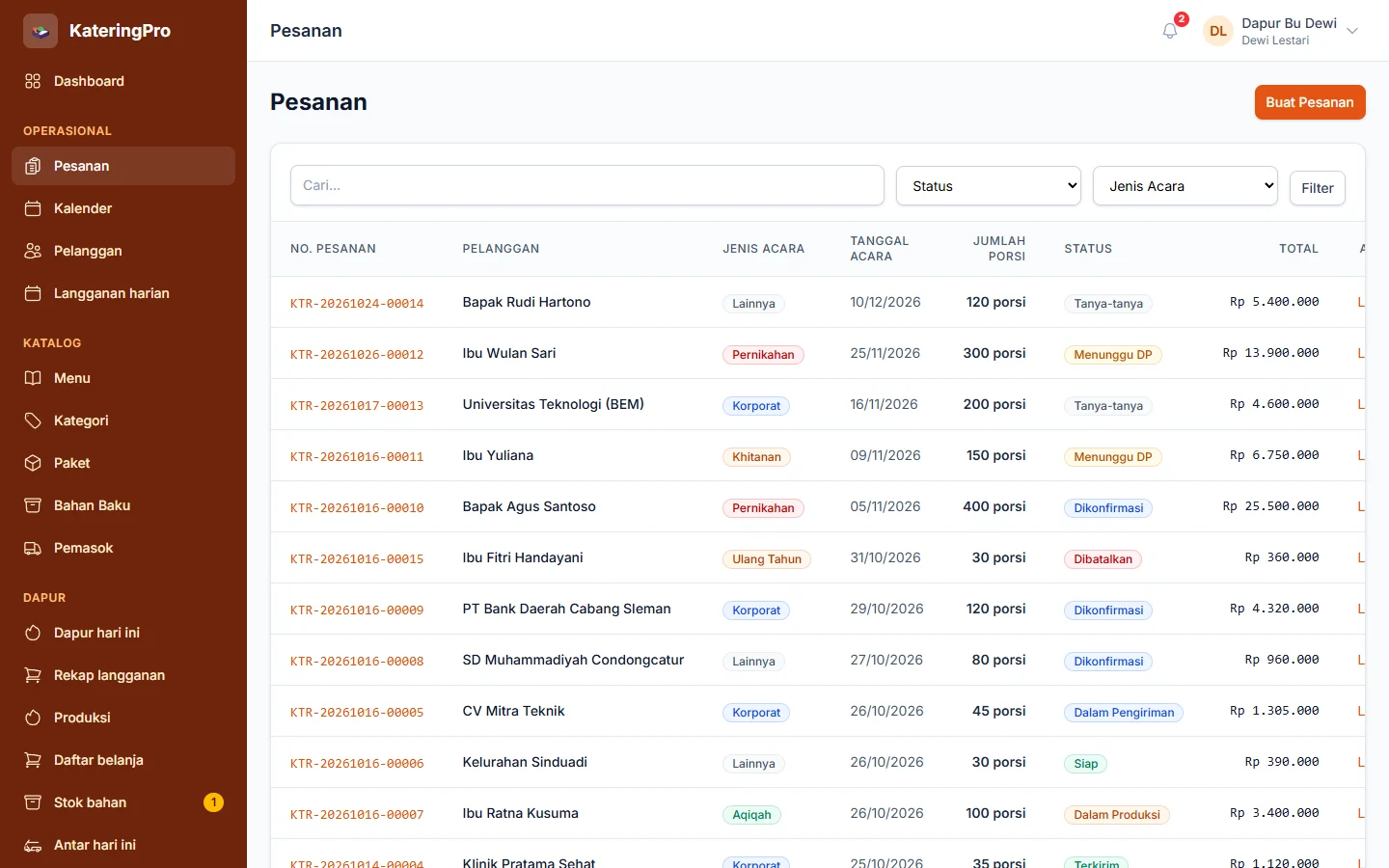The width and height of the screenshot is (1389, 868).
Task: Expand the Dapur Bu Dewi account chevron
Action: [x=1352, y=31]
